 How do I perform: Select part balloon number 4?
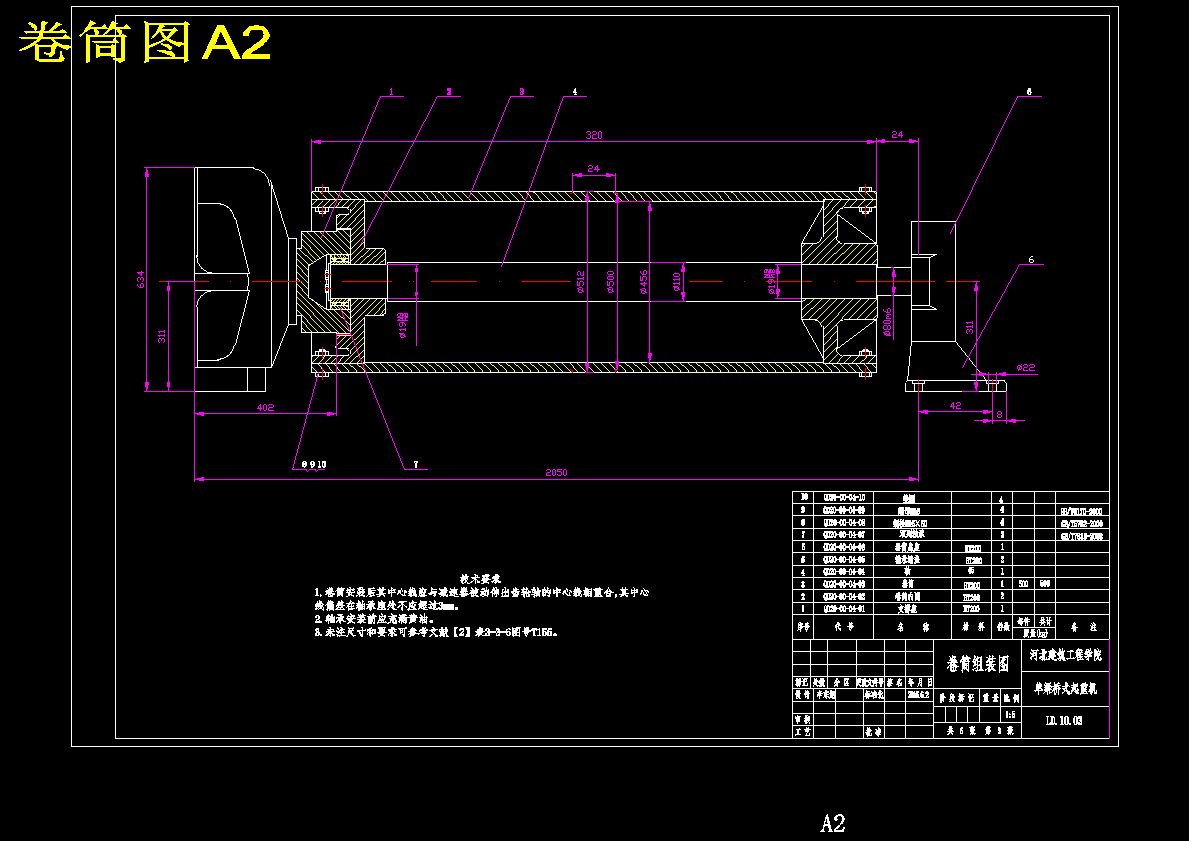575,92
